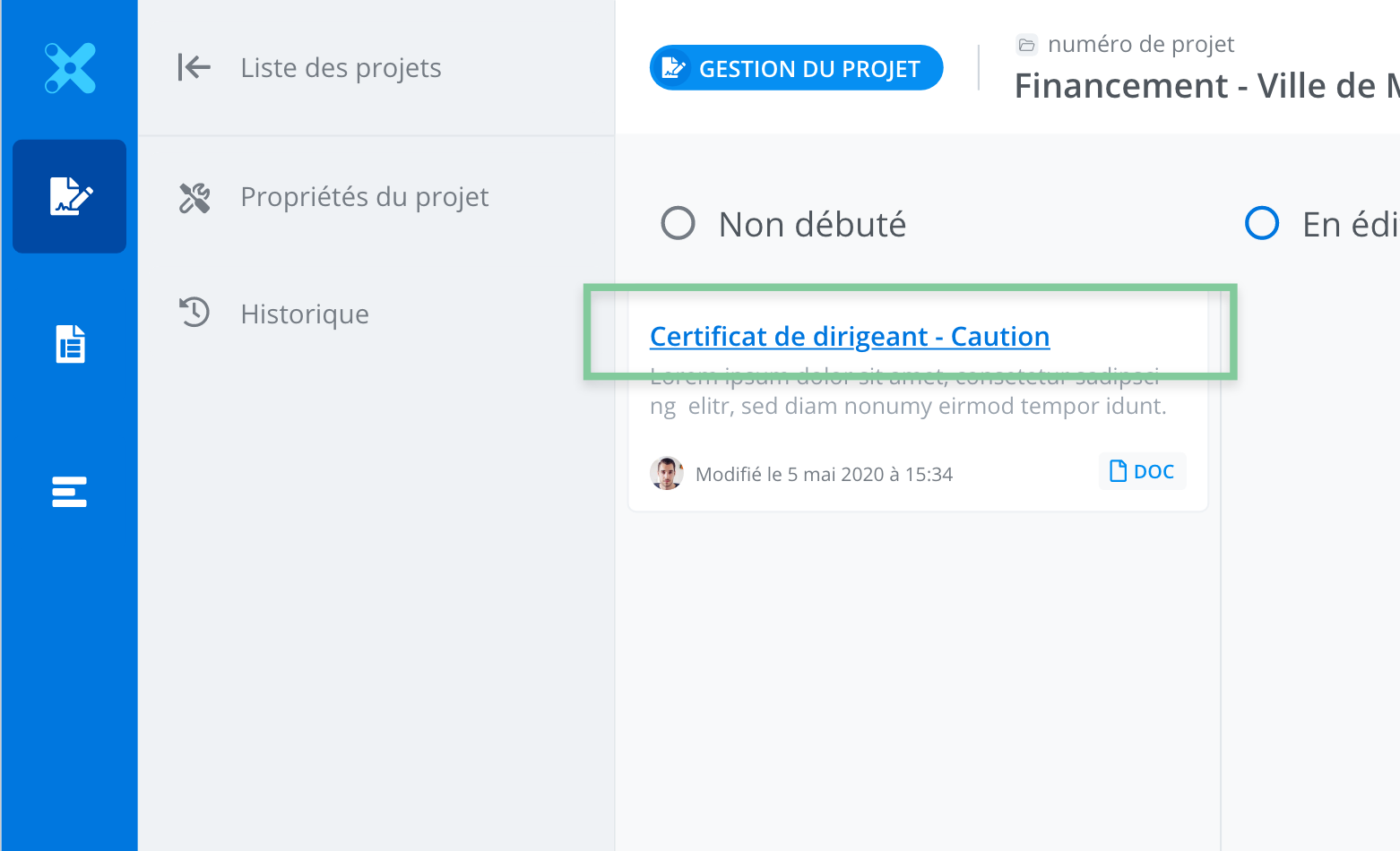Click the user avatar on the document card
This screenshot has width=1400, height=851.
click(667, 473)
